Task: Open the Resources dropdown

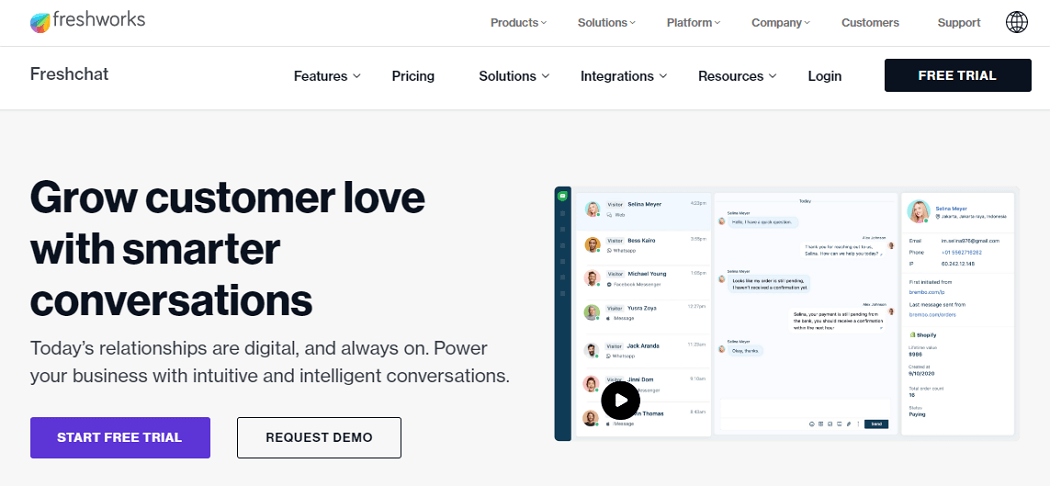Action: (x=737, y=76)
